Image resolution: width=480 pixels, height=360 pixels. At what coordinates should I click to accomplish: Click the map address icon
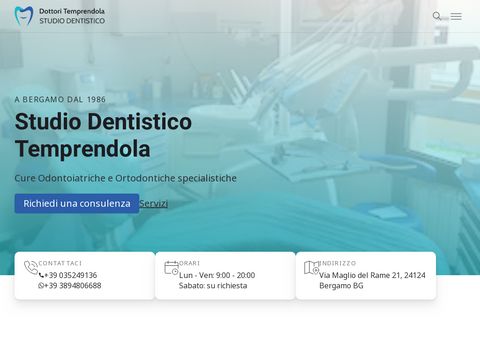312,268
